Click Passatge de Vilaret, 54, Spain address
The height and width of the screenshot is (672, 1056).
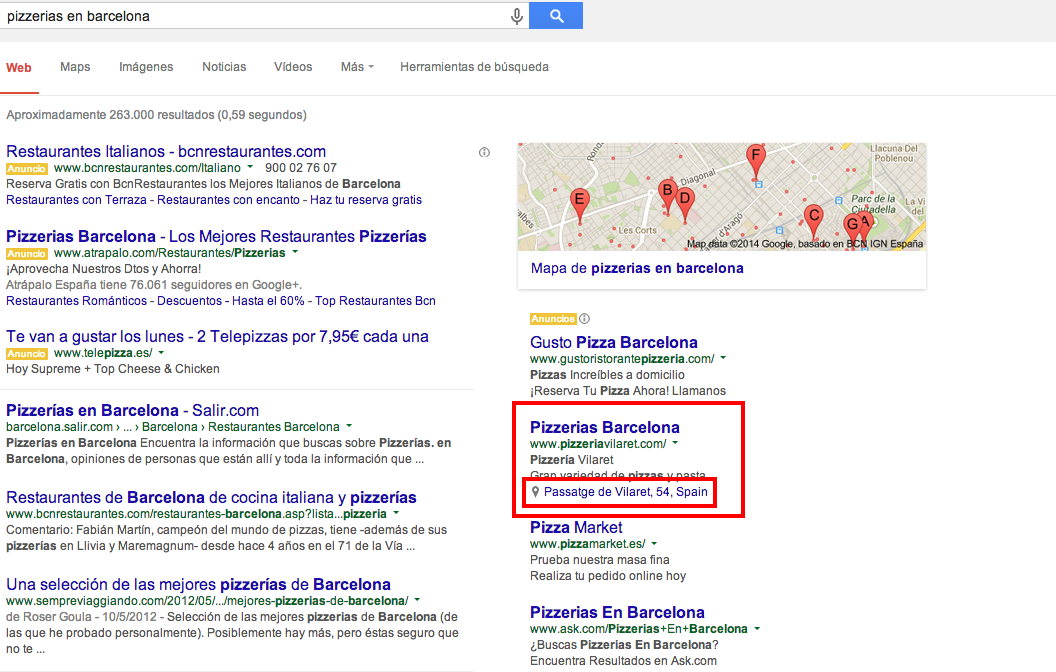click(x=626, y=492)
